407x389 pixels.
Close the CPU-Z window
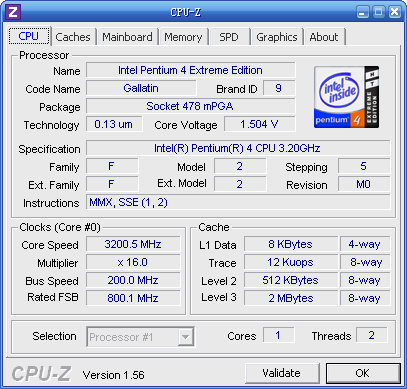pos(395,12)
